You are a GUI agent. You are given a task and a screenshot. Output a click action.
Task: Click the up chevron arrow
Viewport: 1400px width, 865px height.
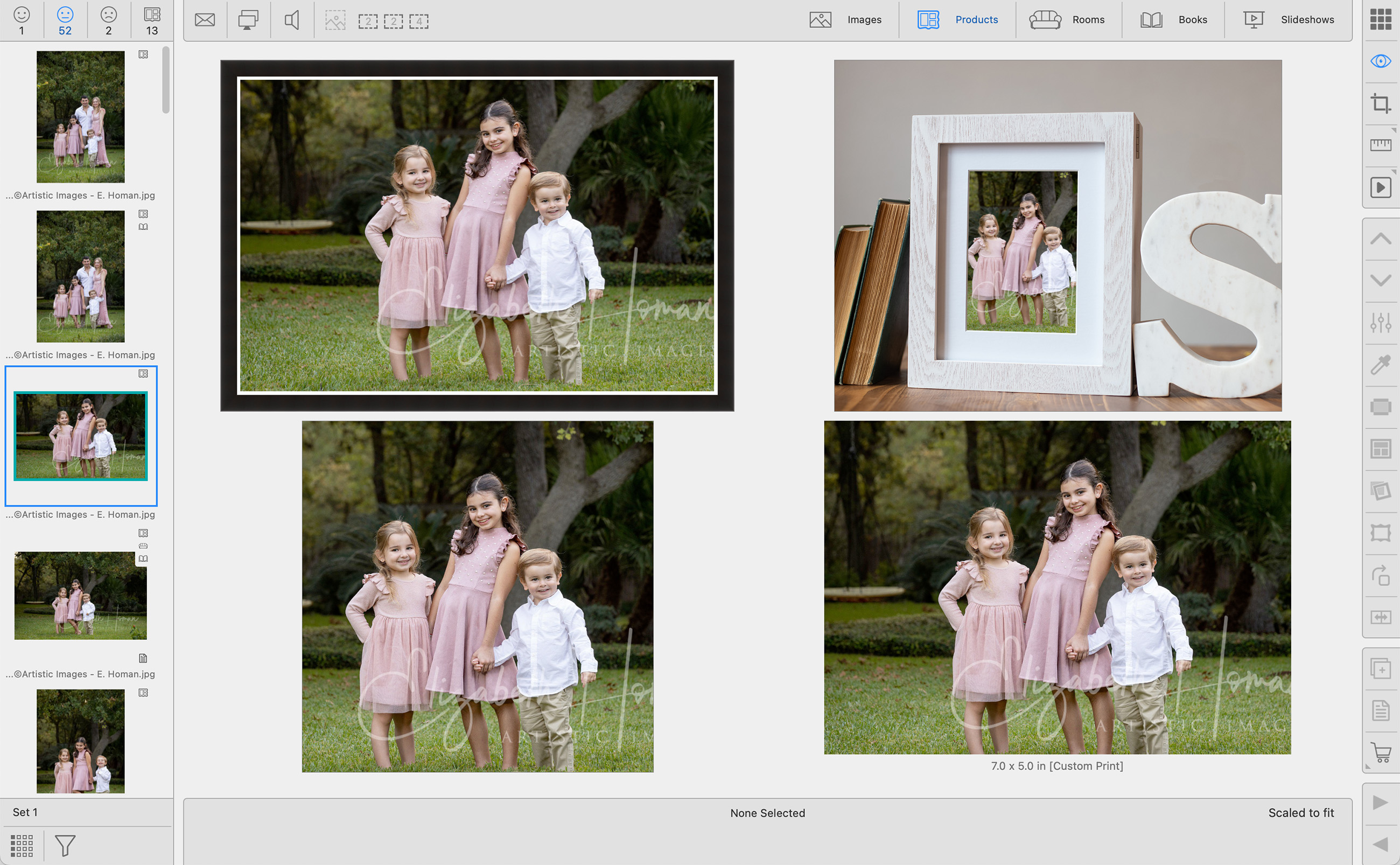[1381, 239]
